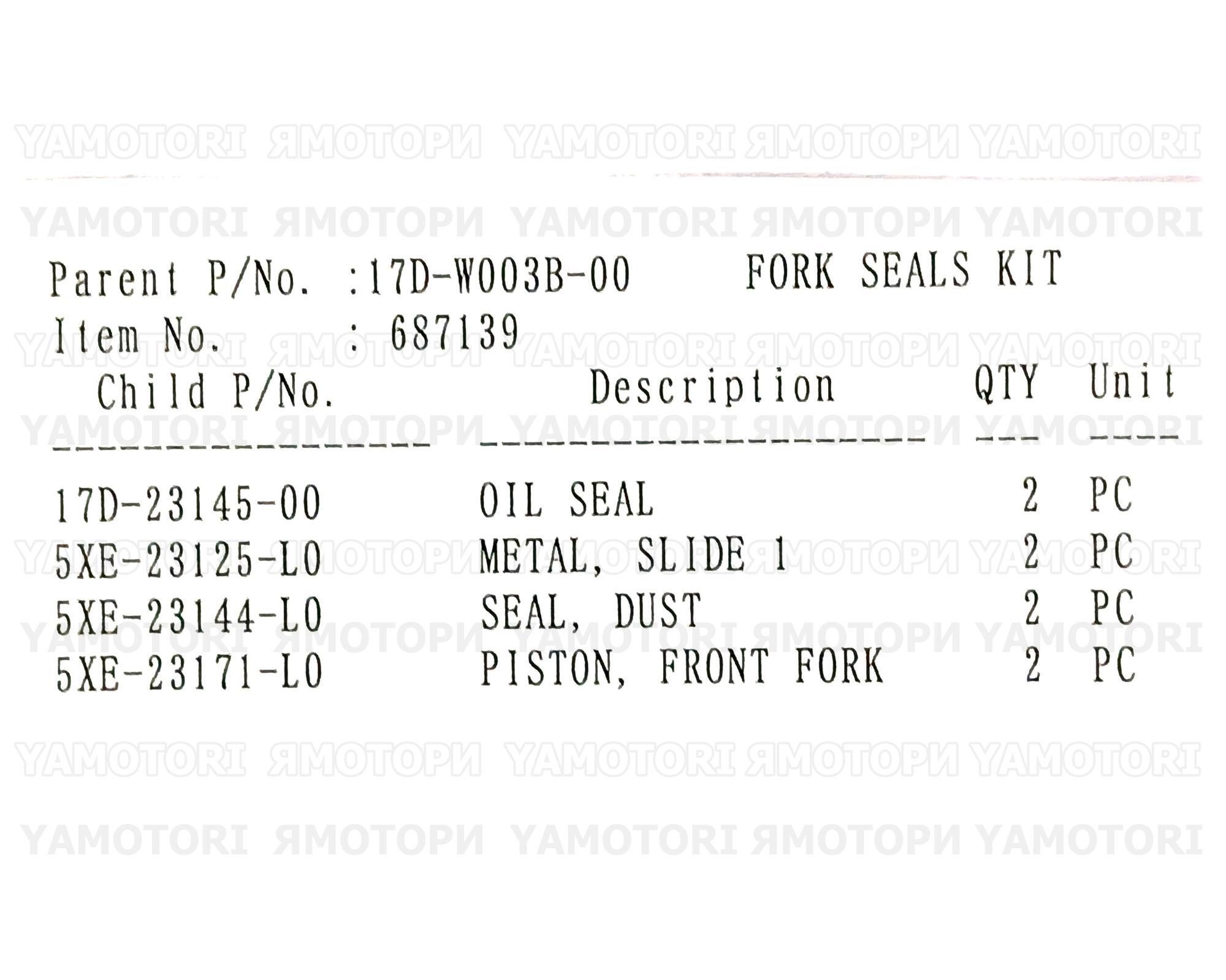
Task: Click the PISTON, FRONT FORK description
Action: click(x=681, y=667)
